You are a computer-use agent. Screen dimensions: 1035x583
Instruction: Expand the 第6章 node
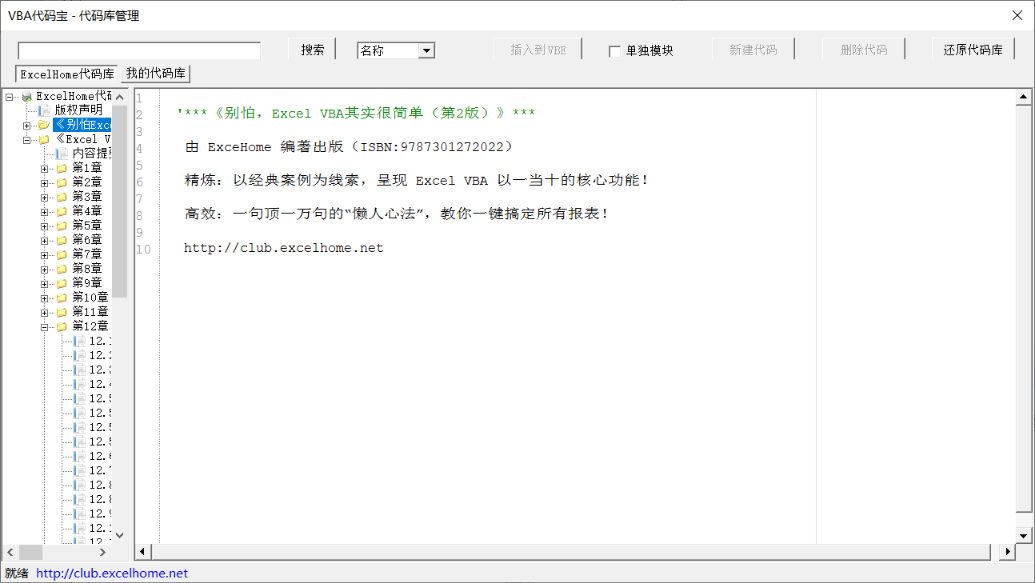[x=44, y=240]
